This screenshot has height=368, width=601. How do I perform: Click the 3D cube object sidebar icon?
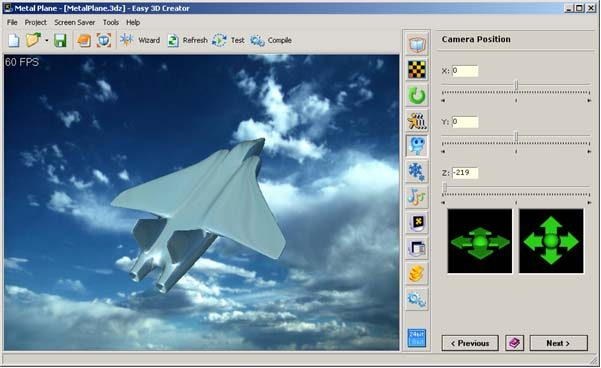(x=417, y=44)
